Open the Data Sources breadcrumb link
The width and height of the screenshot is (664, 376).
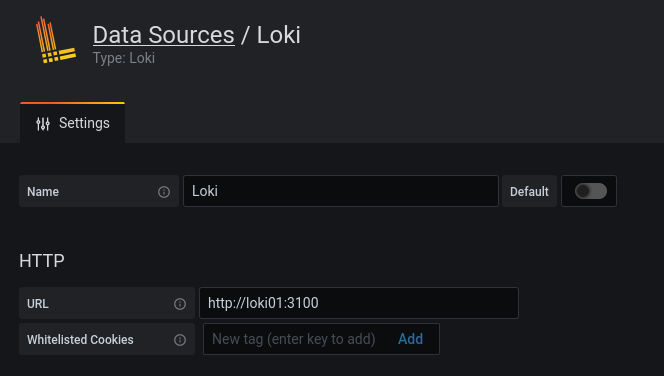(x=163, y=35)
